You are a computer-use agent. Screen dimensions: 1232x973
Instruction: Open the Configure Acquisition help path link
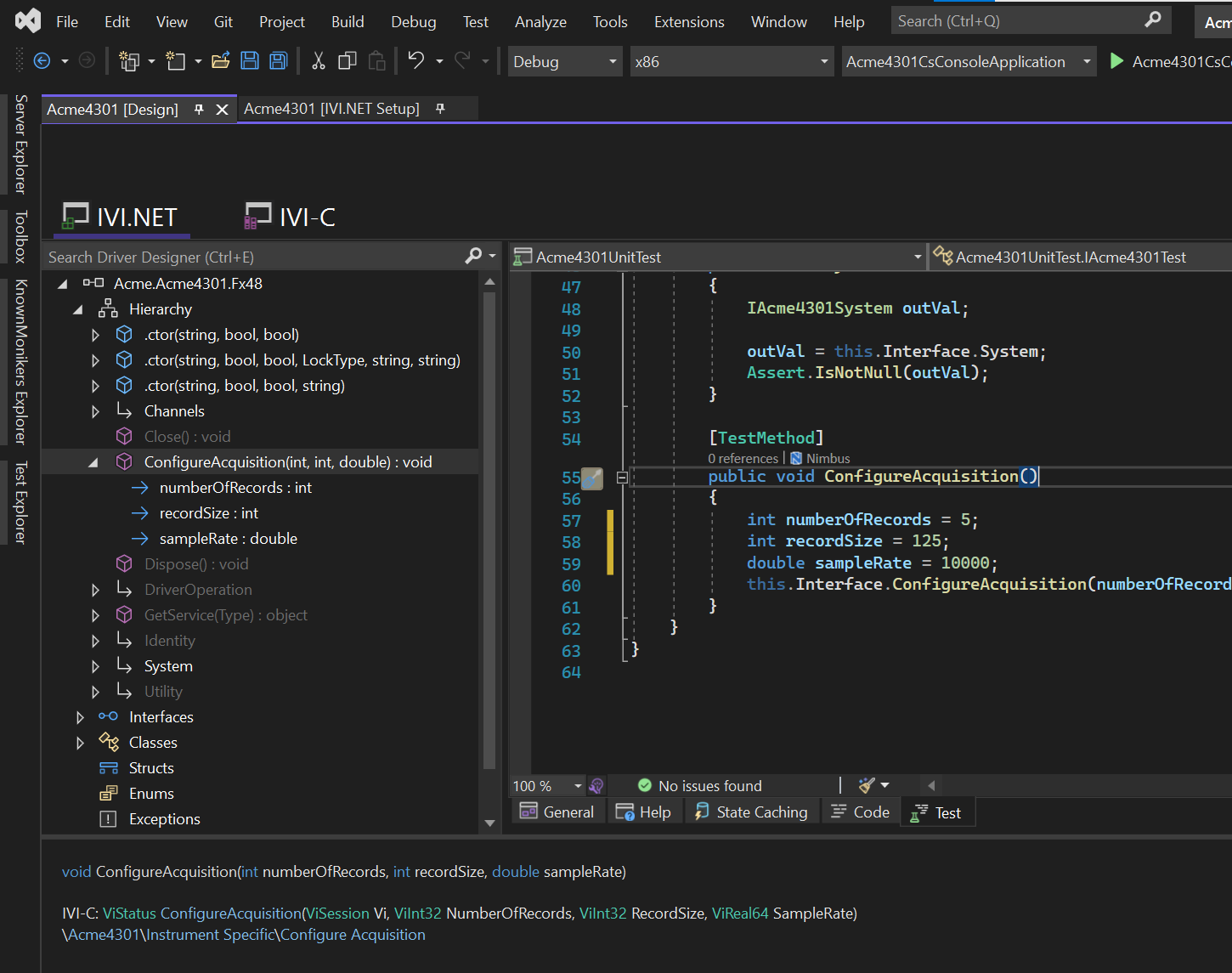click(x=246, y=934)
